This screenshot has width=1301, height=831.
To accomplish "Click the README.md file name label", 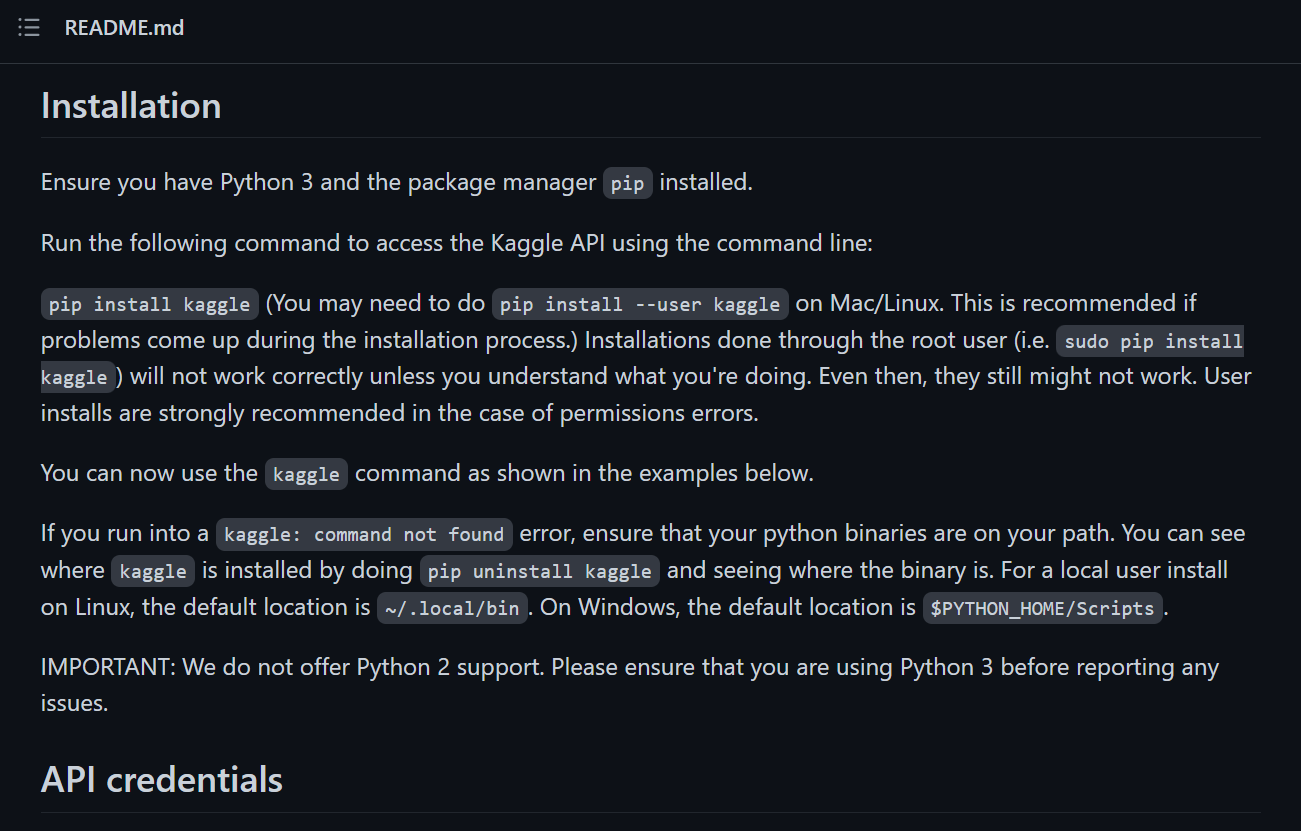I will (x=124, y=28).
